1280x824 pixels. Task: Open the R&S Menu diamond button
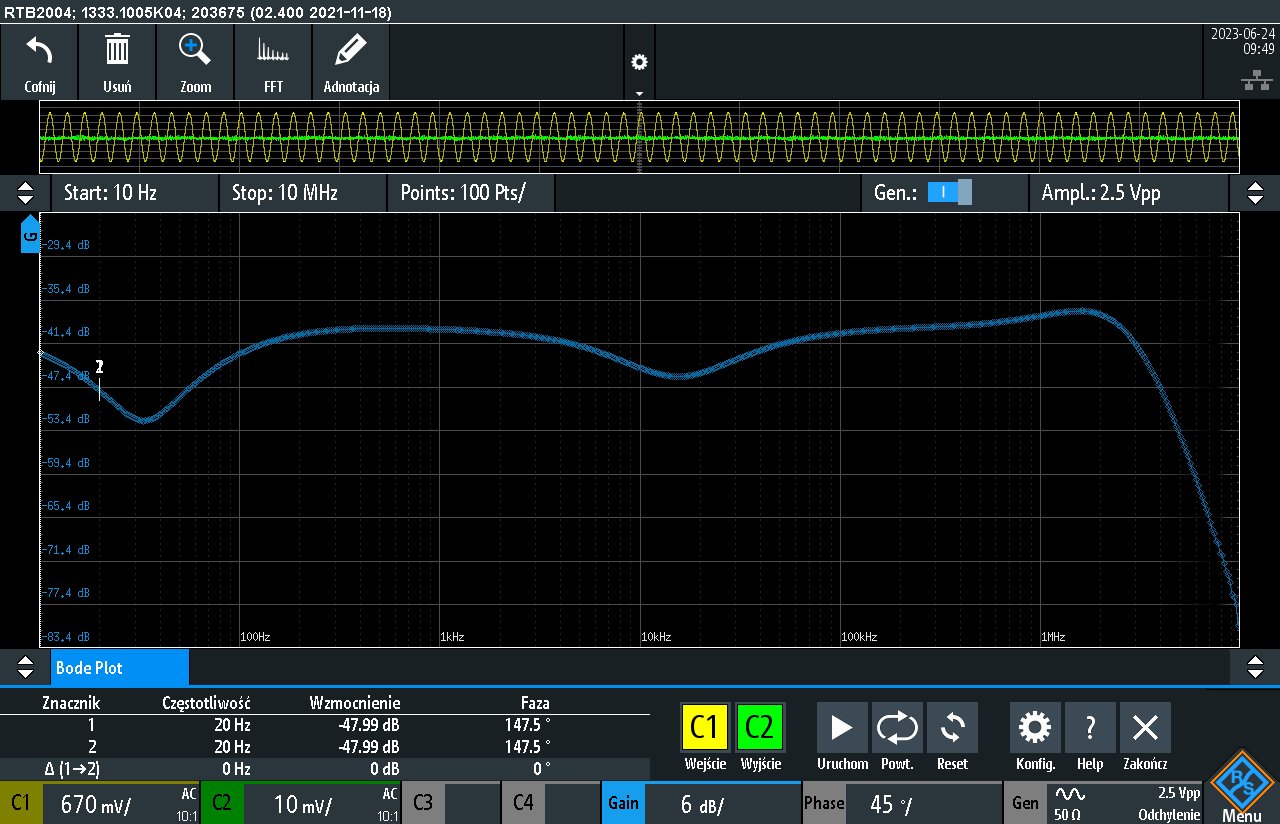[x=1241, y=786]
